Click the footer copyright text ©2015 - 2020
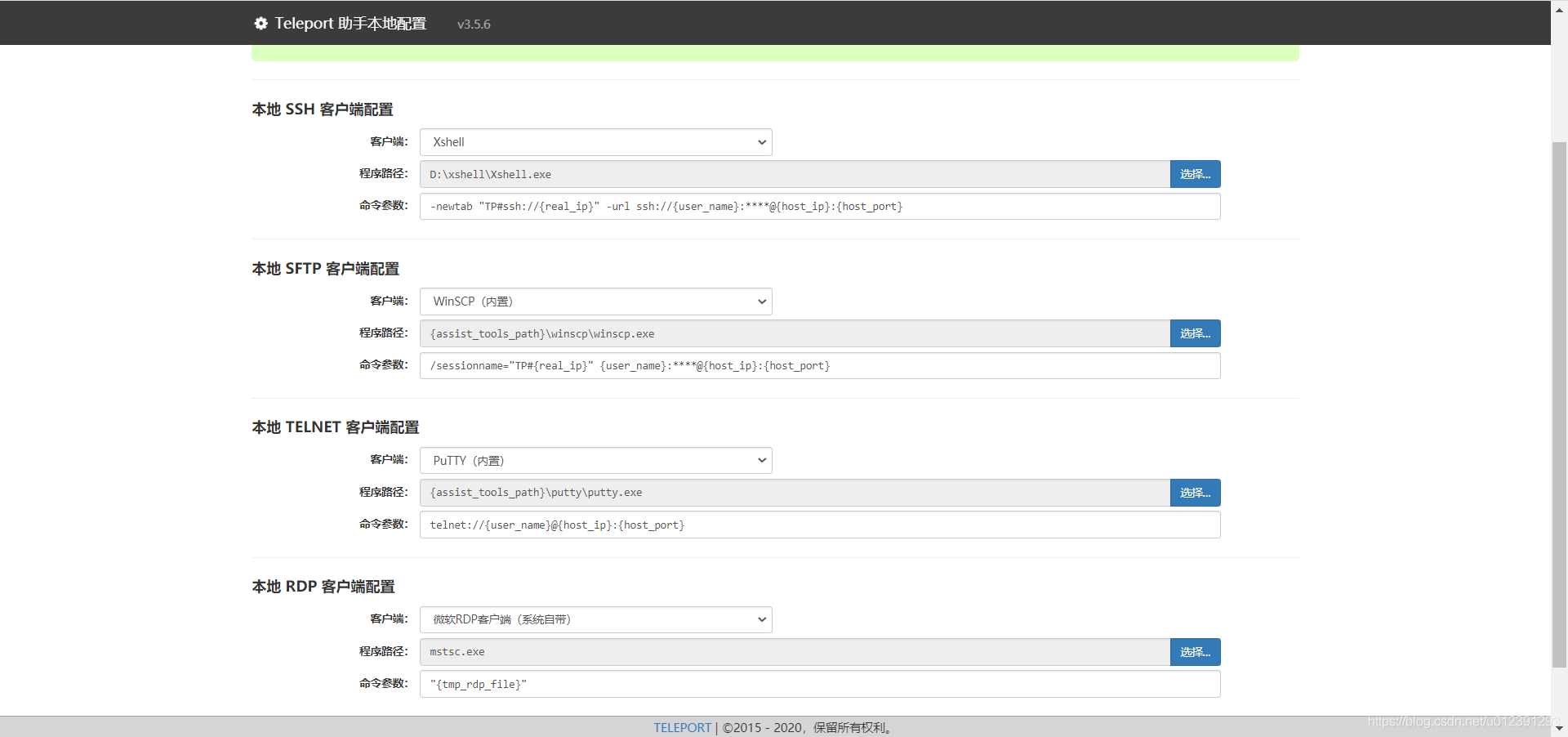 tap(808, 727)
